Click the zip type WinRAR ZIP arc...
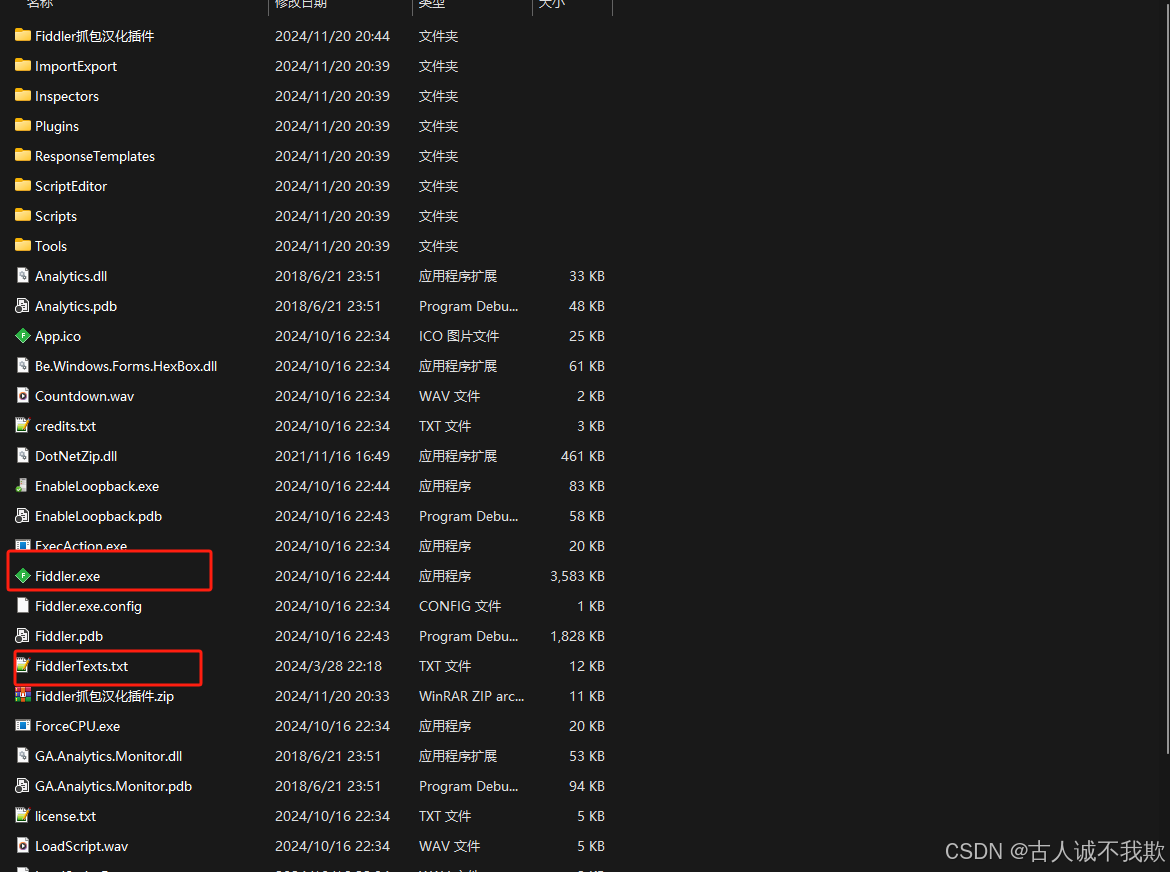Image resolution: width=1170 pixels, height=872 pixels. tap(472, 696)
